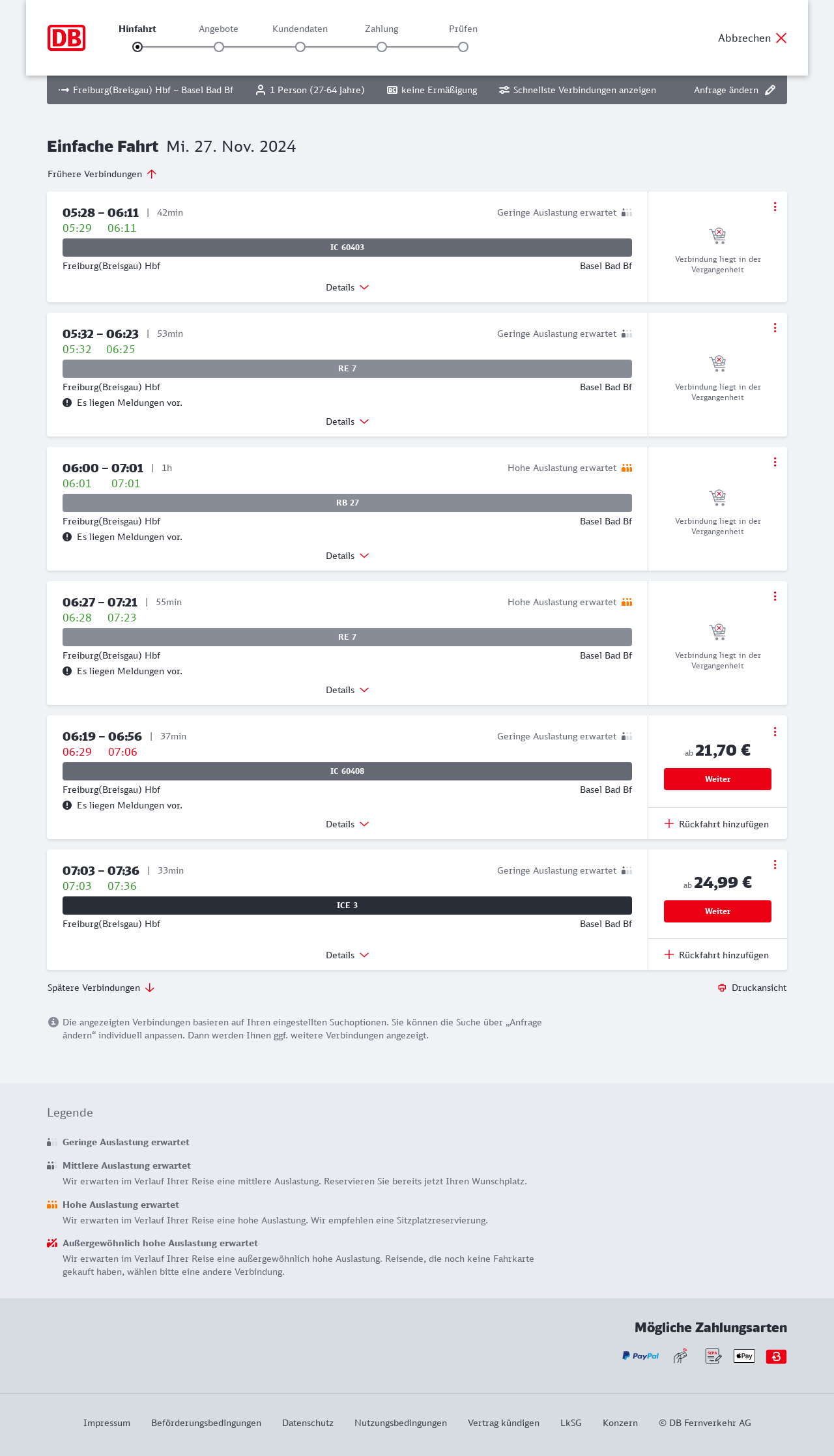This screenshot has height=1456, width=834.
Task: Expand Details for the RB 27 connection
Action: [x=347, y=556]
